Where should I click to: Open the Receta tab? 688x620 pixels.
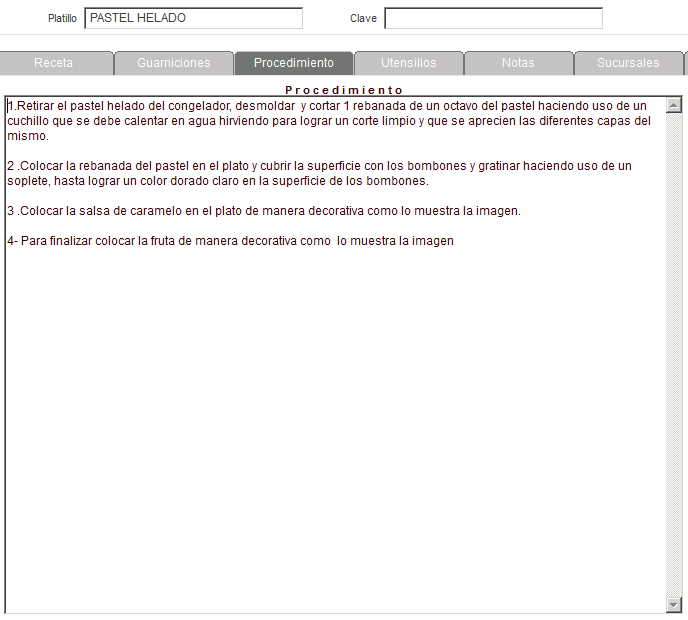click(x=54, y=63)
